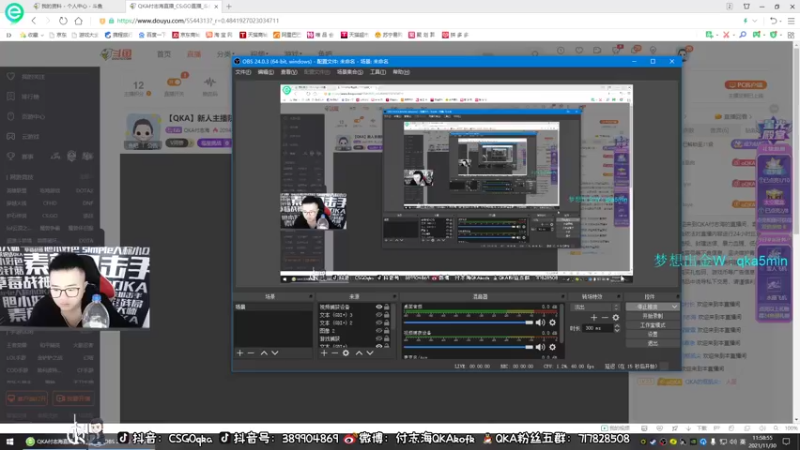Viewport: 800px width, 450px height.
Task: Toggle visibility of 游戏捕获 source
Action: coord(379,339)
